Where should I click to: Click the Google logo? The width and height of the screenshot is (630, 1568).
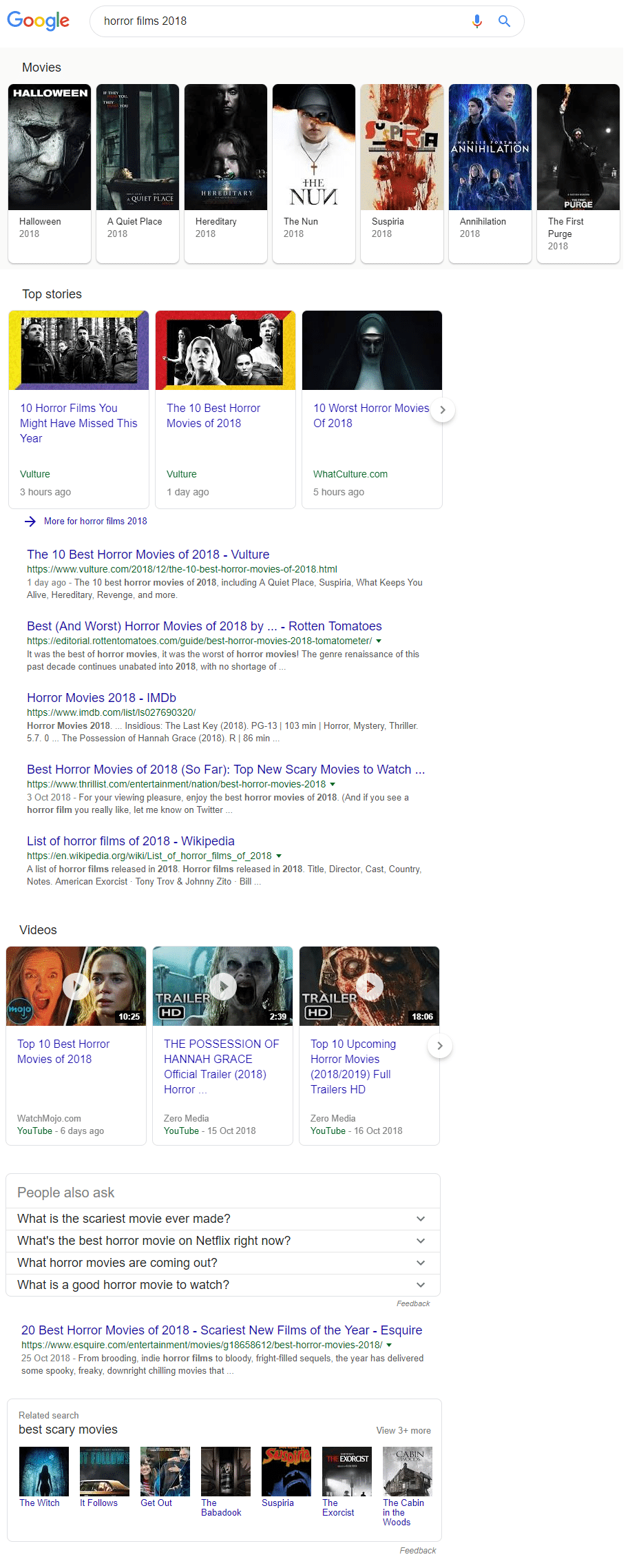point(38,21)
